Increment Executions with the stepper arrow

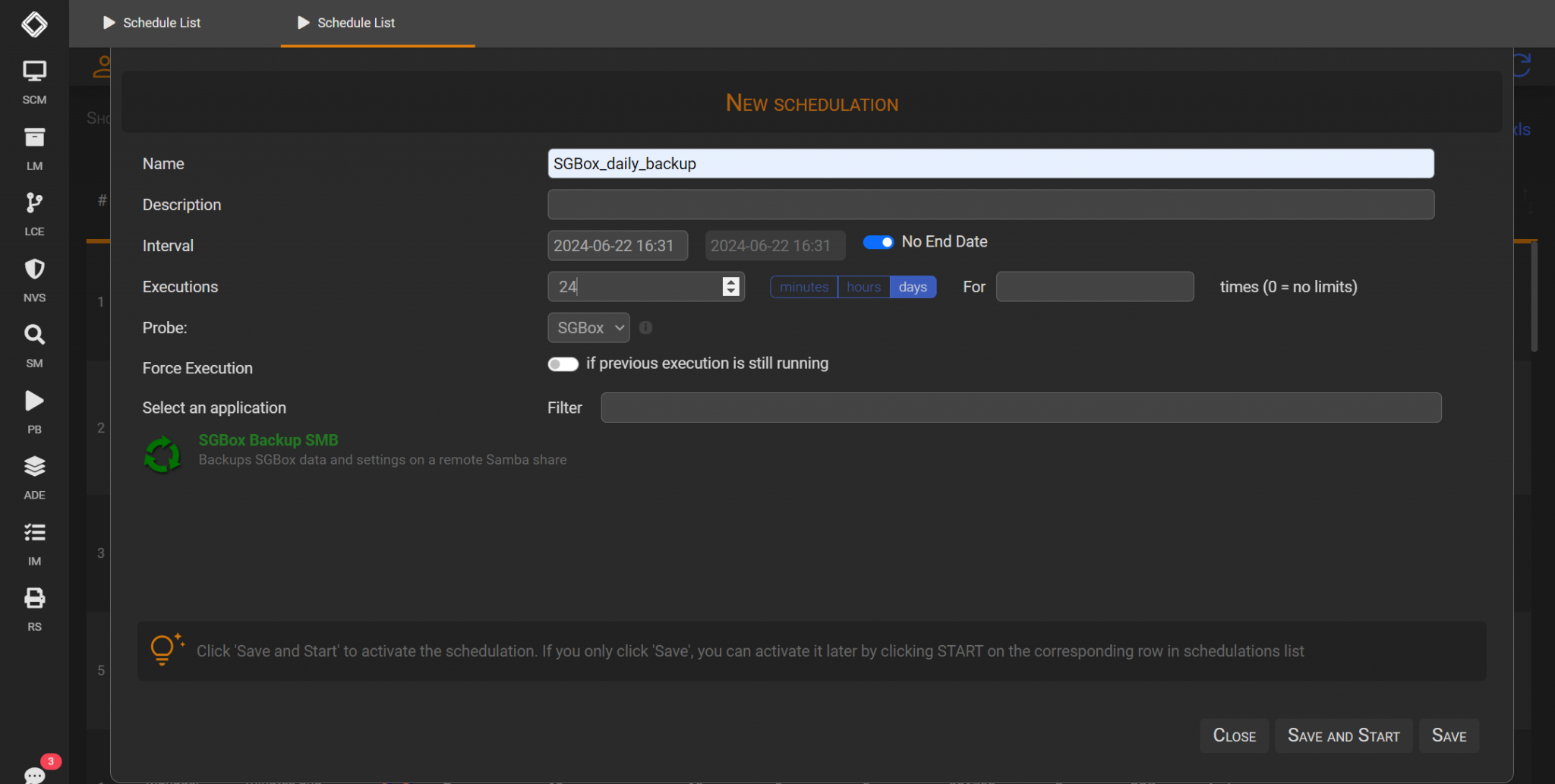tap(730, 282)
